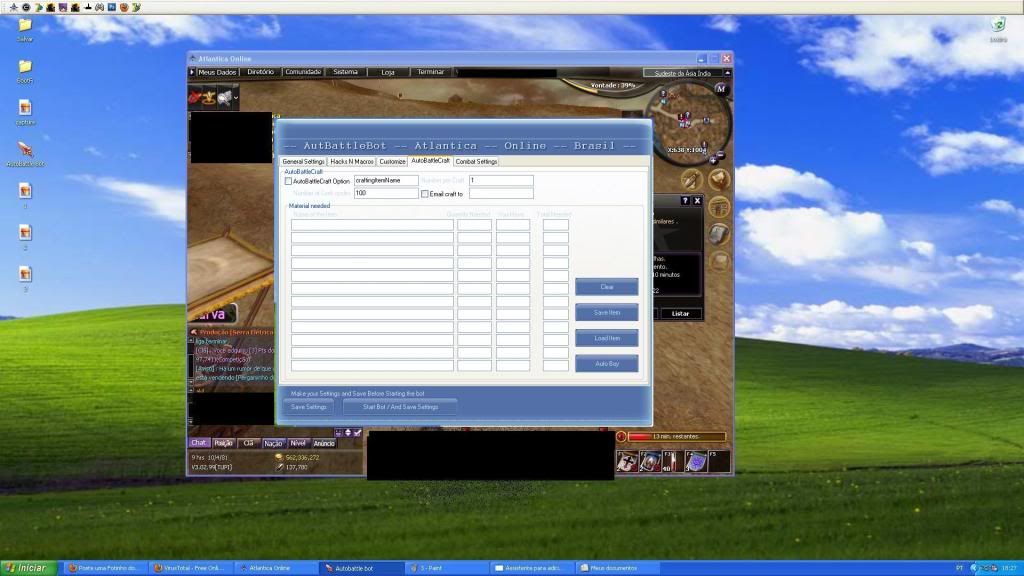Open the Salvar folder on desktop
The image size is (1024, 576).
25,25
